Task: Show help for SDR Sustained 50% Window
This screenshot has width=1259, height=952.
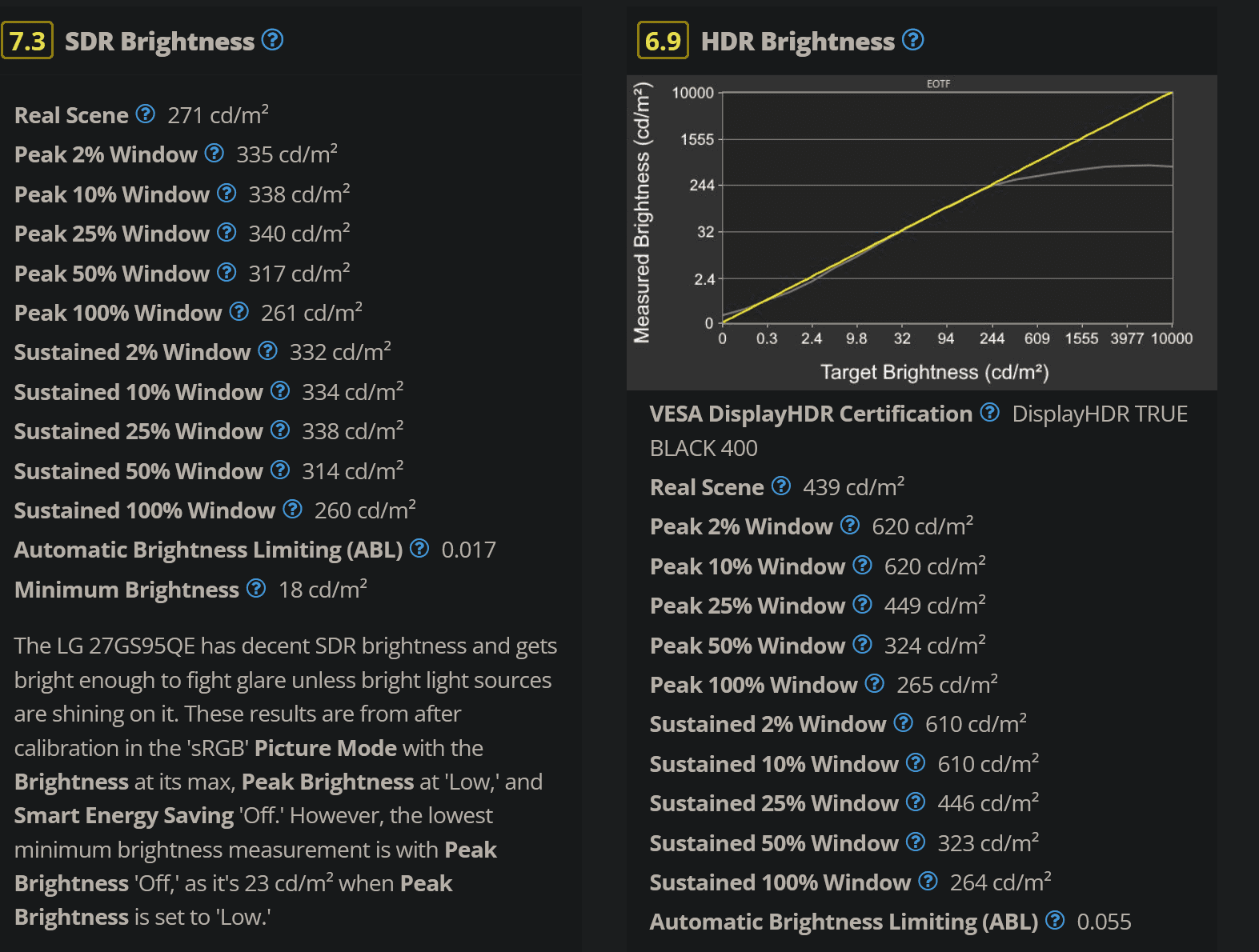Action: [x=279, y=470]
